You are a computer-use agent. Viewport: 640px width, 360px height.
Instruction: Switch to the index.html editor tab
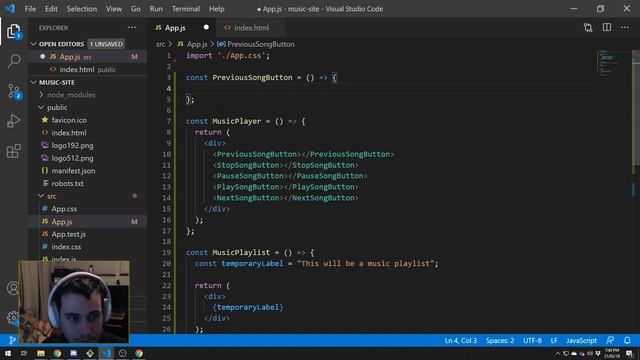point(251,28)
